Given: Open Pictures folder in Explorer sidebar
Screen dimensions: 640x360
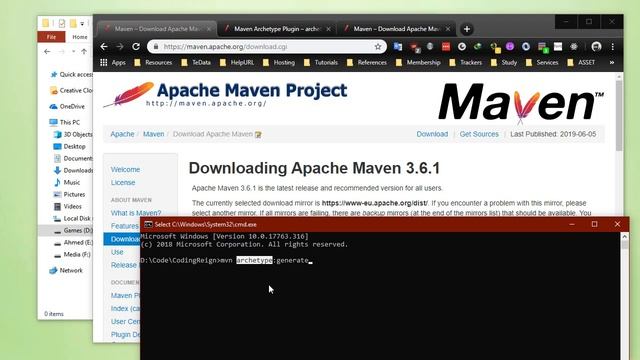Looking at the screenshot, I should (69, 194).
